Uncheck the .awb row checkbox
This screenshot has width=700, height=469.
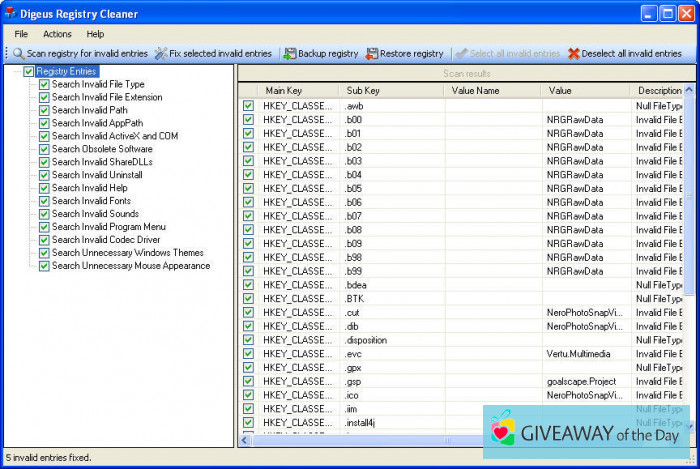(248, 105)
